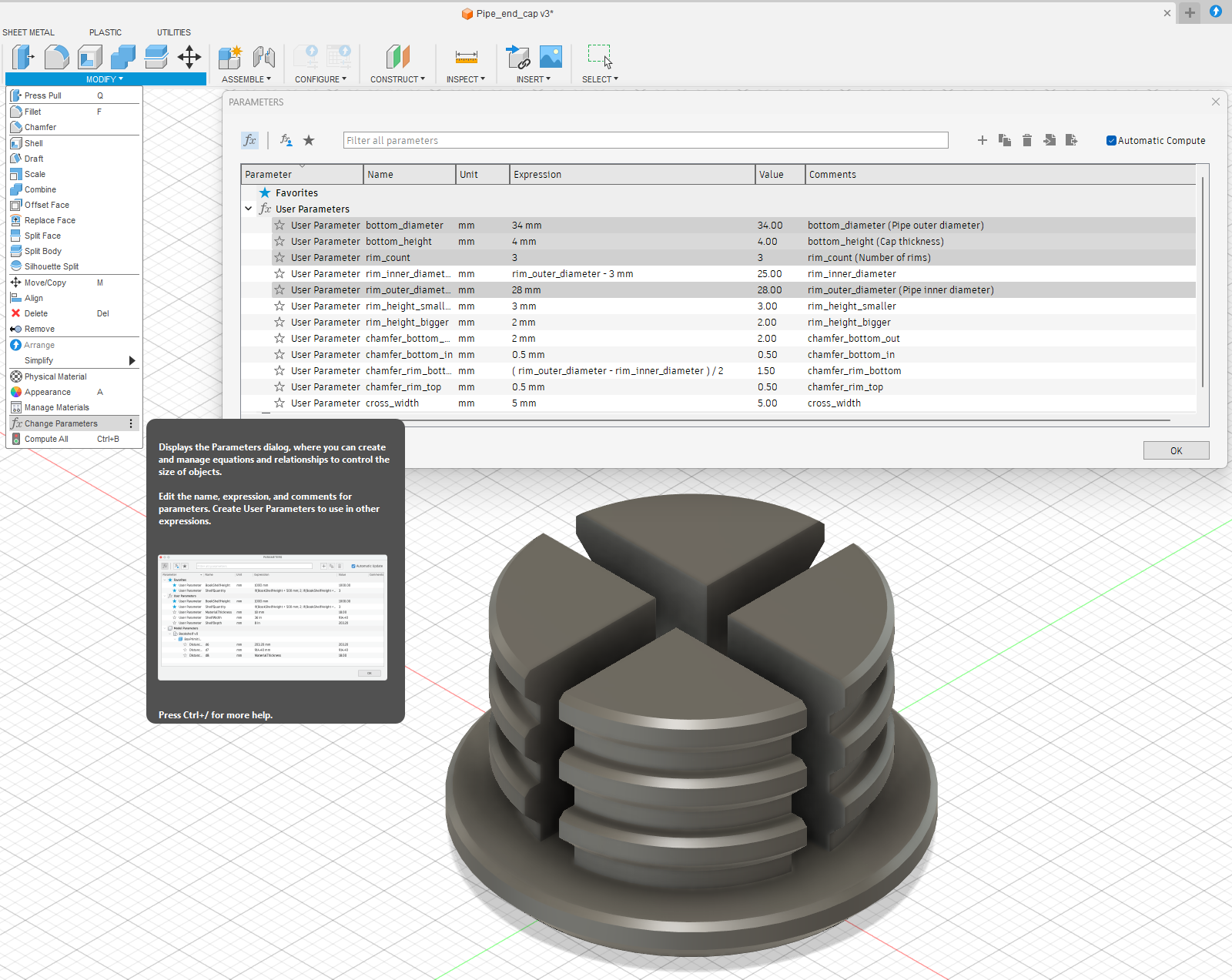Switch to the PLASTIC tab
The height and width of the screenshot is (980, 1232).
click(105, 32)
